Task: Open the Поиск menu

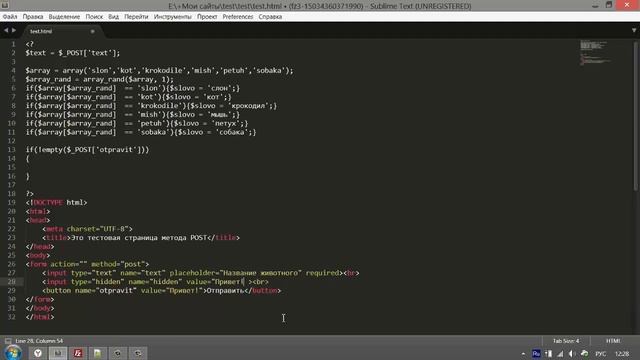Action: (x=94, y=17)
